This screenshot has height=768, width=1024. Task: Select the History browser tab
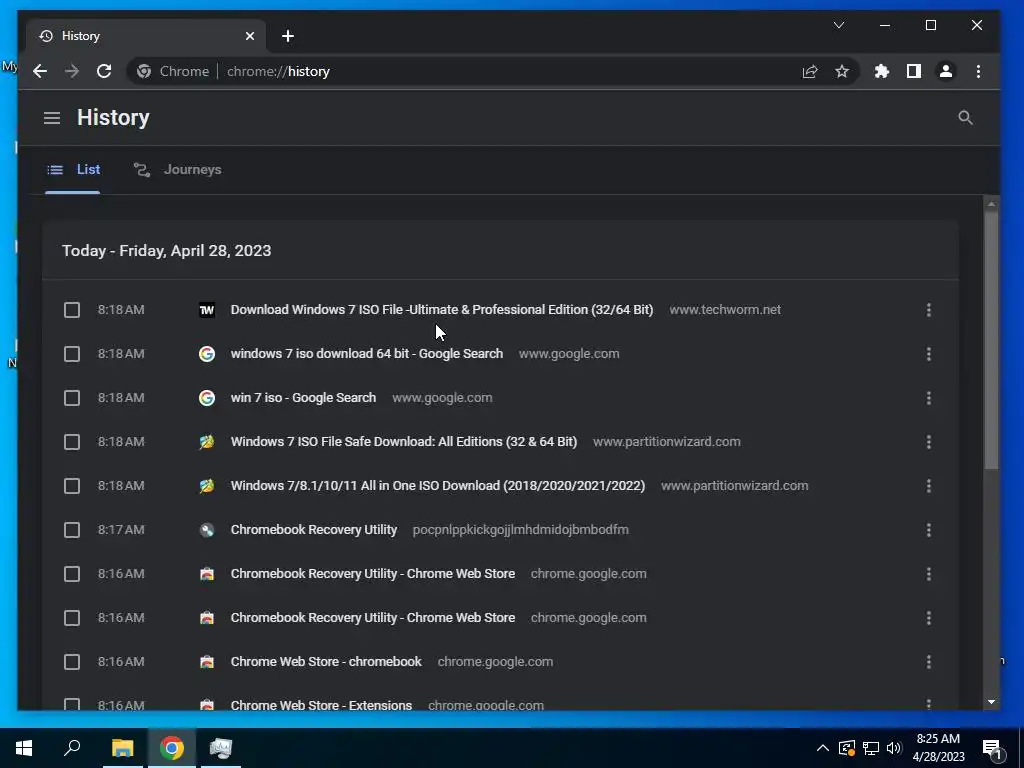pyautogui.click(x=146, y=36)
